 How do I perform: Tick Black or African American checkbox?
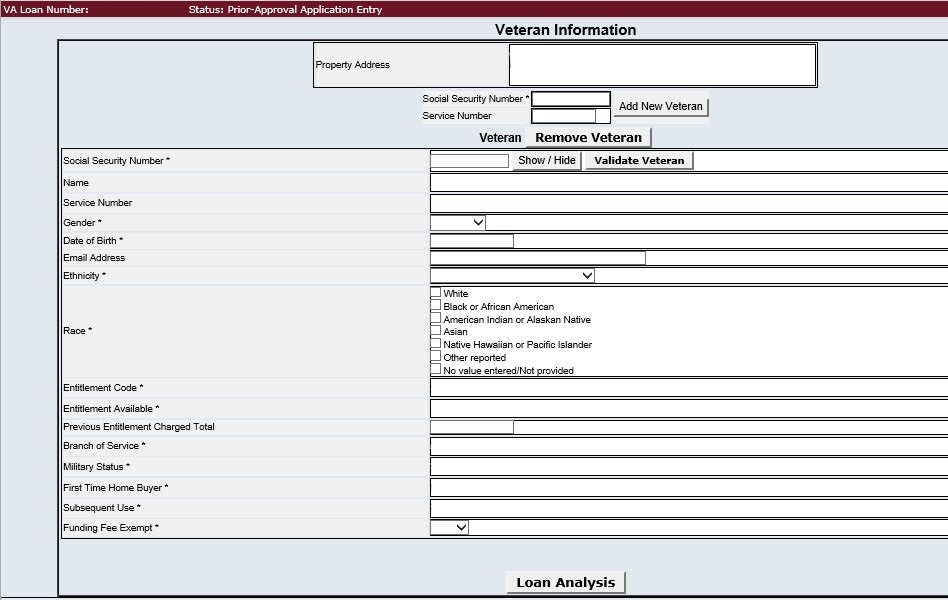436,306
